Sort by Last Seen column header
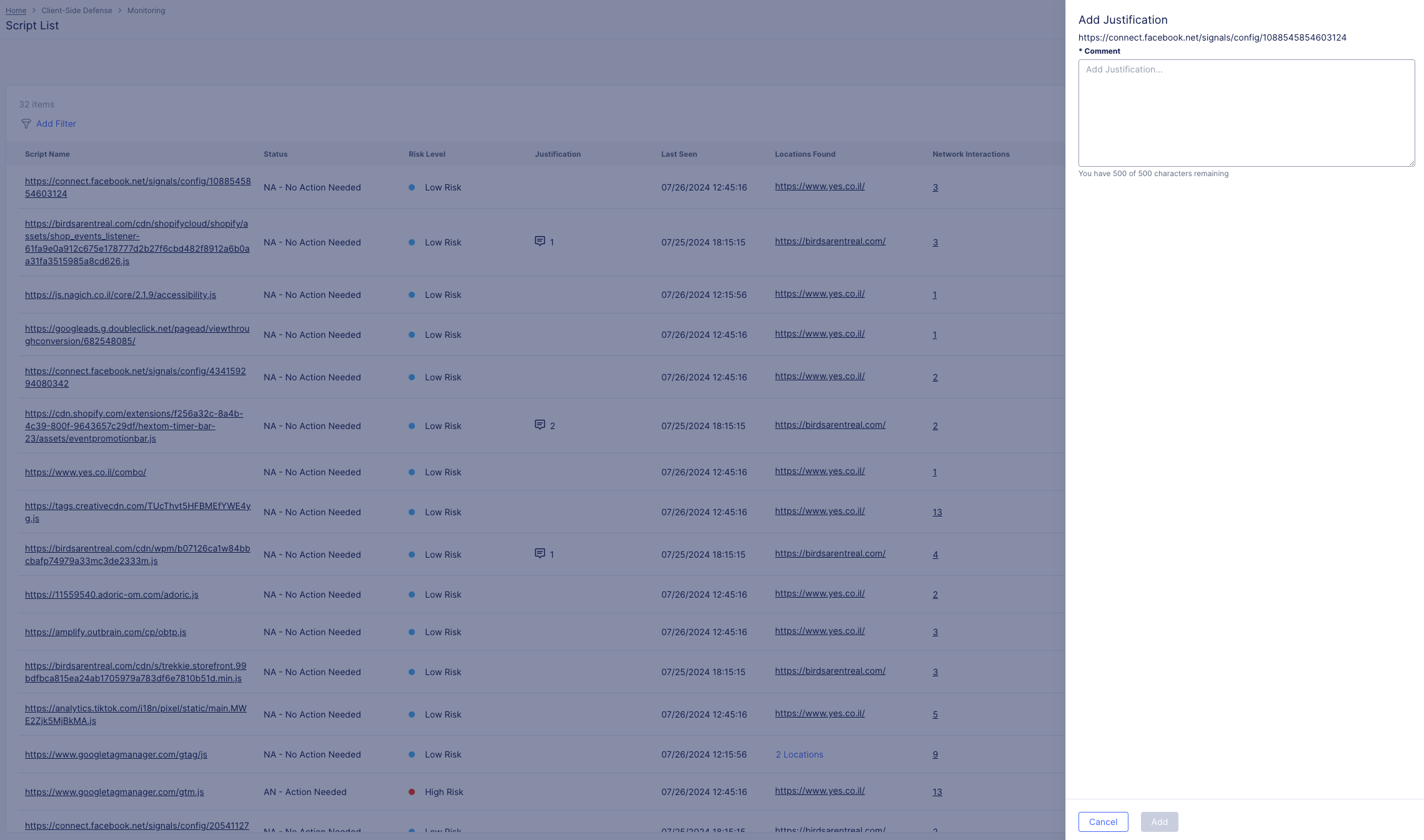This screenshot has height=840, width=1424. point(679,154)
